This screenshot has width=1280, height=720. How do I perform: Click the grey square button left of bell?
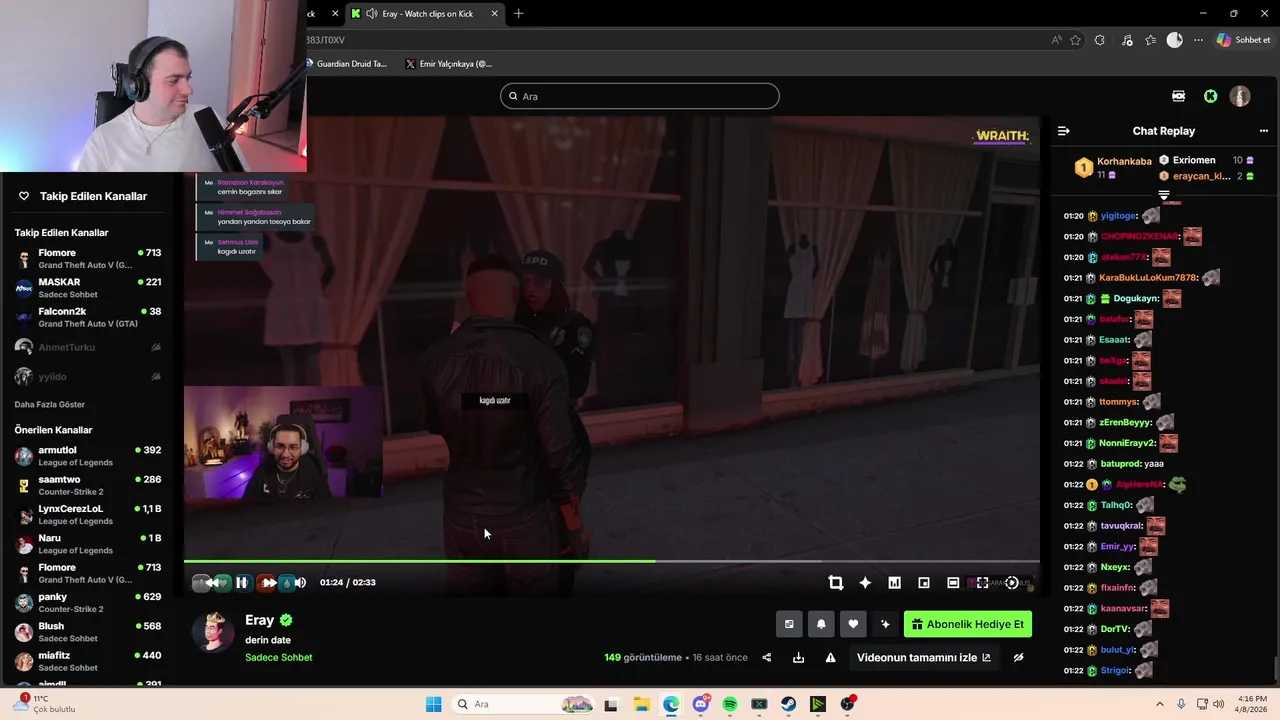[x=789, y=624]
